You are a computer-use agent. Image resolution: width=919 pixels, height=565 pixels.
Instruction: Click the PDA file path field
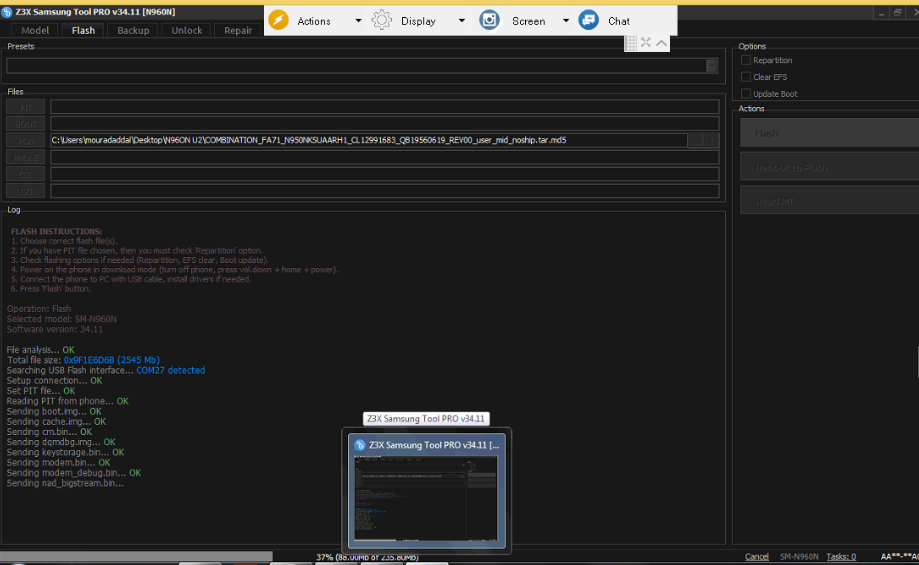click(369, 141)
